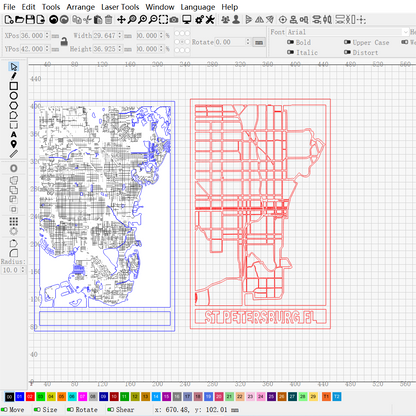Pick the orange T1 tool layer swatch
416x416 pixels.
click(x=326, y=396)
